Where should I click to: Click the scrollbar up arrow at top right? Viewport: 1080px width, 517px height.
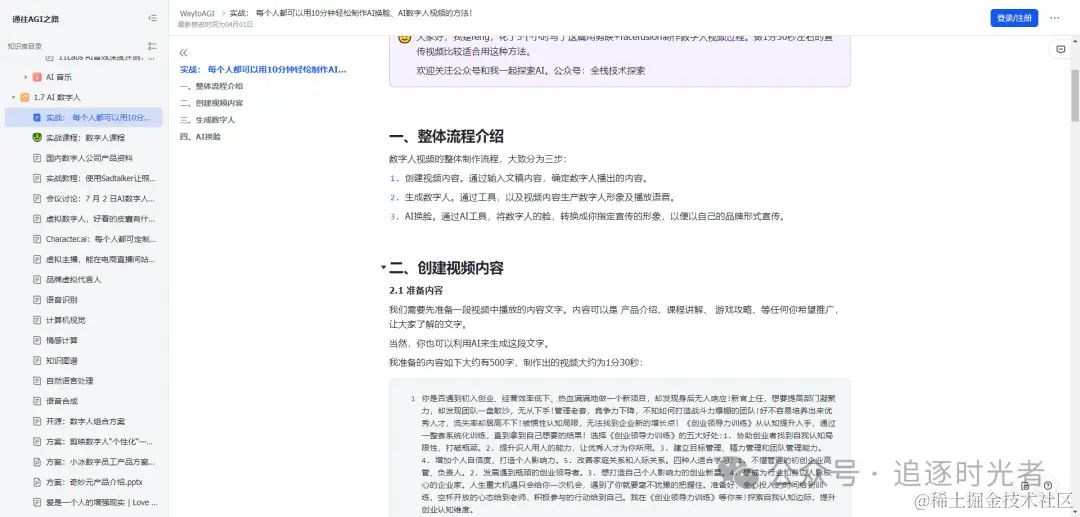[x=1074, y=40]
